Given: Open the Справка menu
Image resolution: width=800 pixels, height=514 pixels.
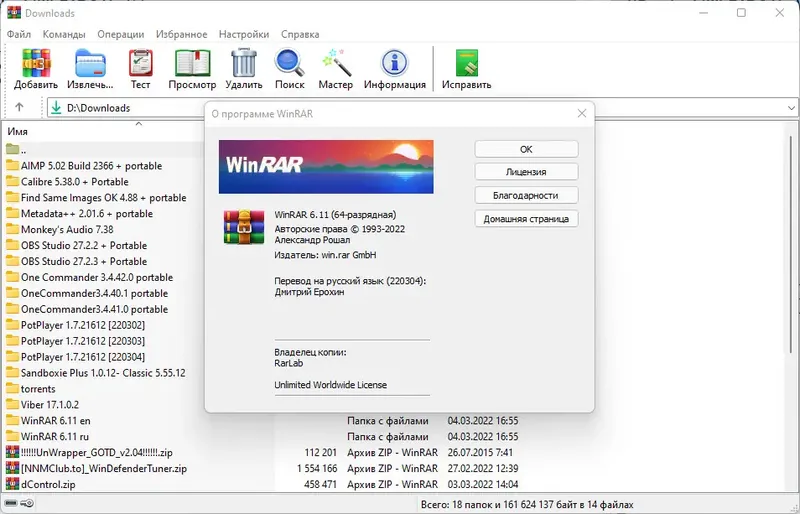Looking at the screenshot, I should [300, 34].
